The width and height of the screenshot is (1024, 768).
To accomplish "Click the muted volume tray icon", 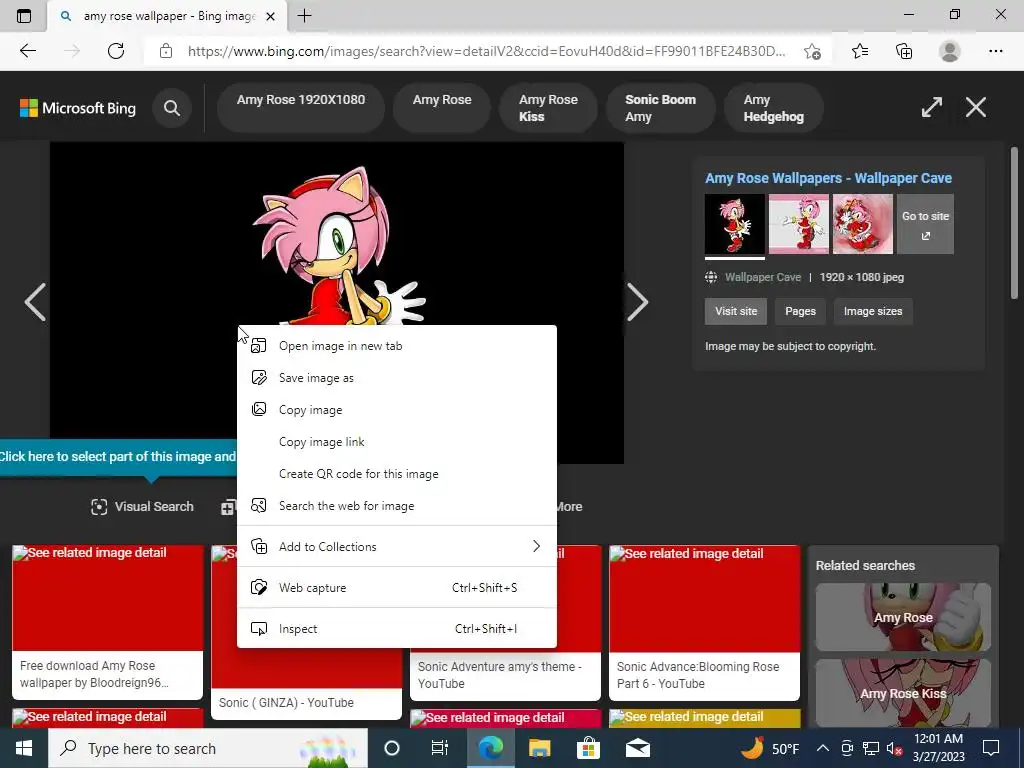I will 894,748.
